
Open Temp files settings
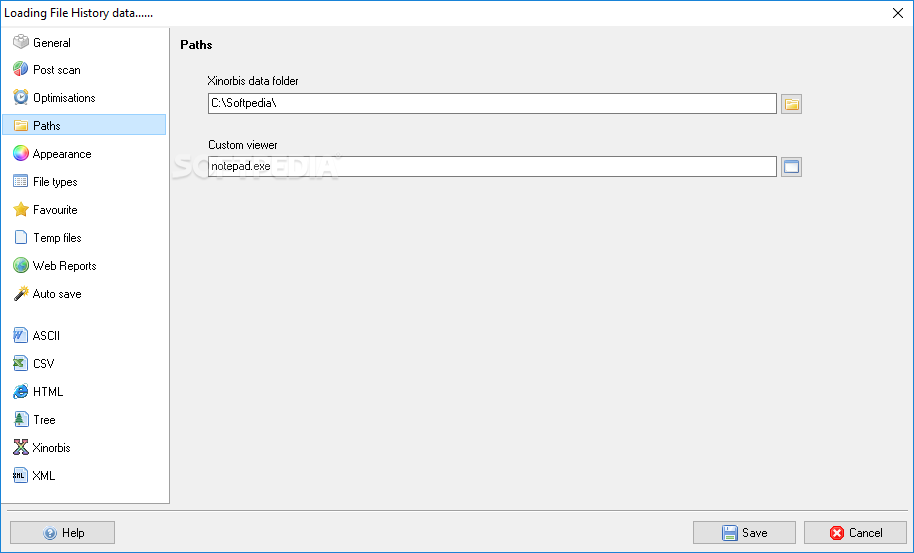click(x=85, y=237)
